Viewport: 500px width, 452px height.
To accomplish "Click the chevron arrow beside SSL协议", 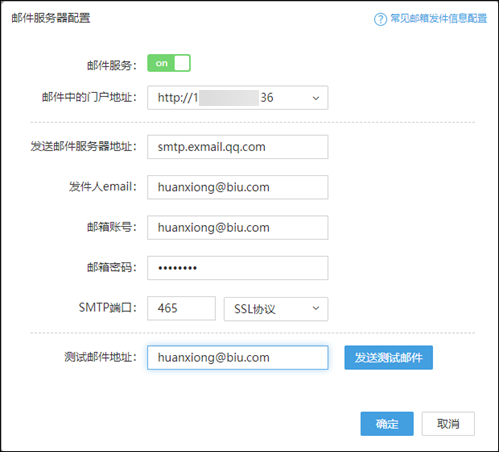I will pos(316,308).
